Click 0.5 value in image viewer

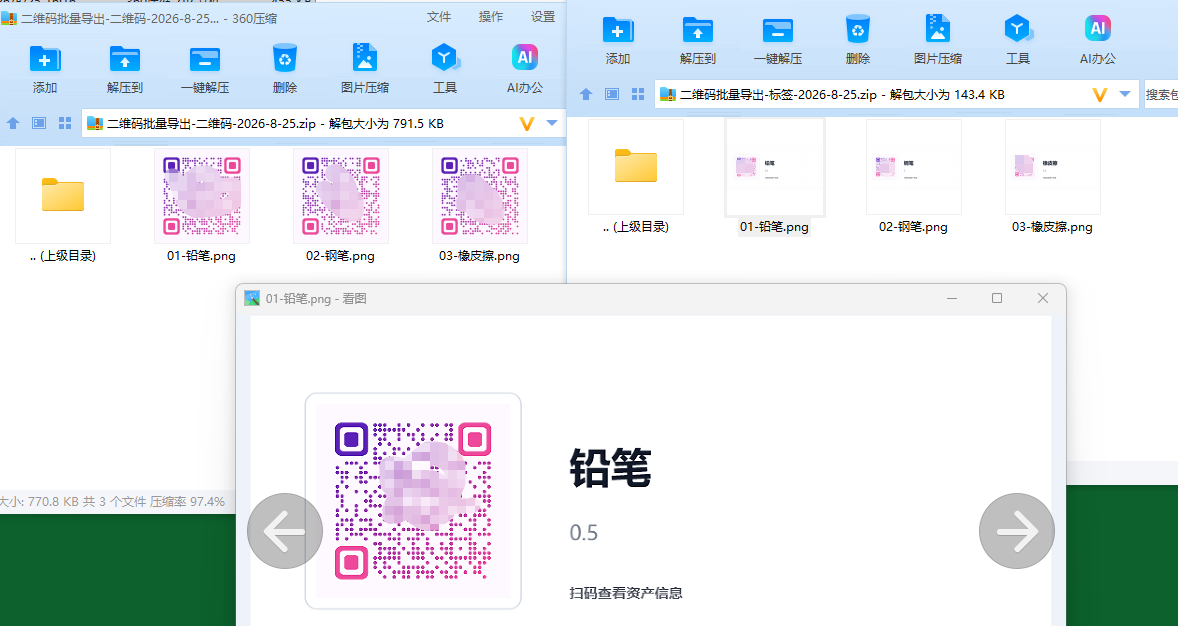coord(584,533)
